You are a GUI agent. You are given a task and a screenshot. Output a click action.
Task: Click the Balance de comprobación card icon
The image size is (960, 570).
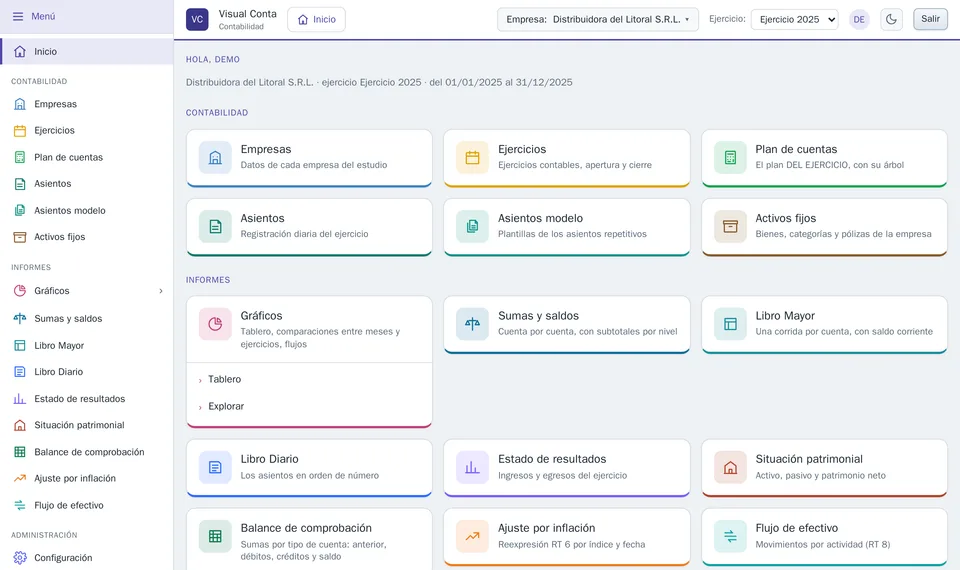[x=215, y=536]
